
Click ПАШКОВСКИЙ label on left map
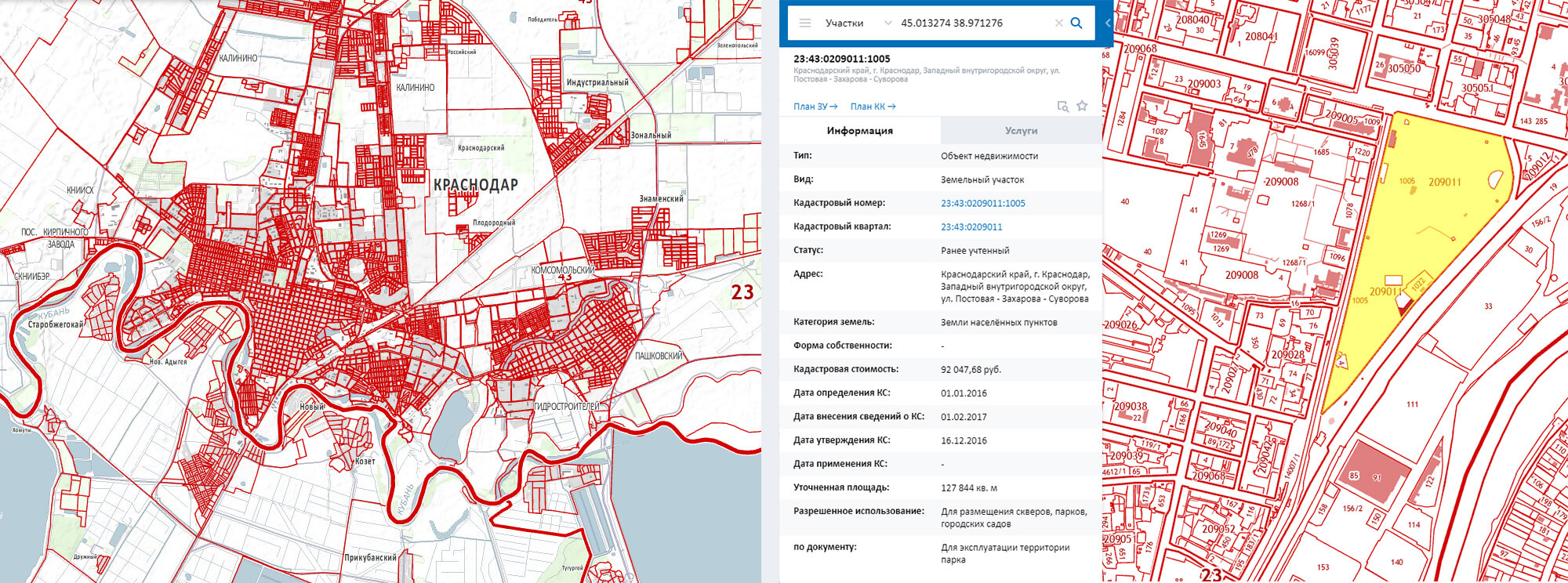pos(659,356)
